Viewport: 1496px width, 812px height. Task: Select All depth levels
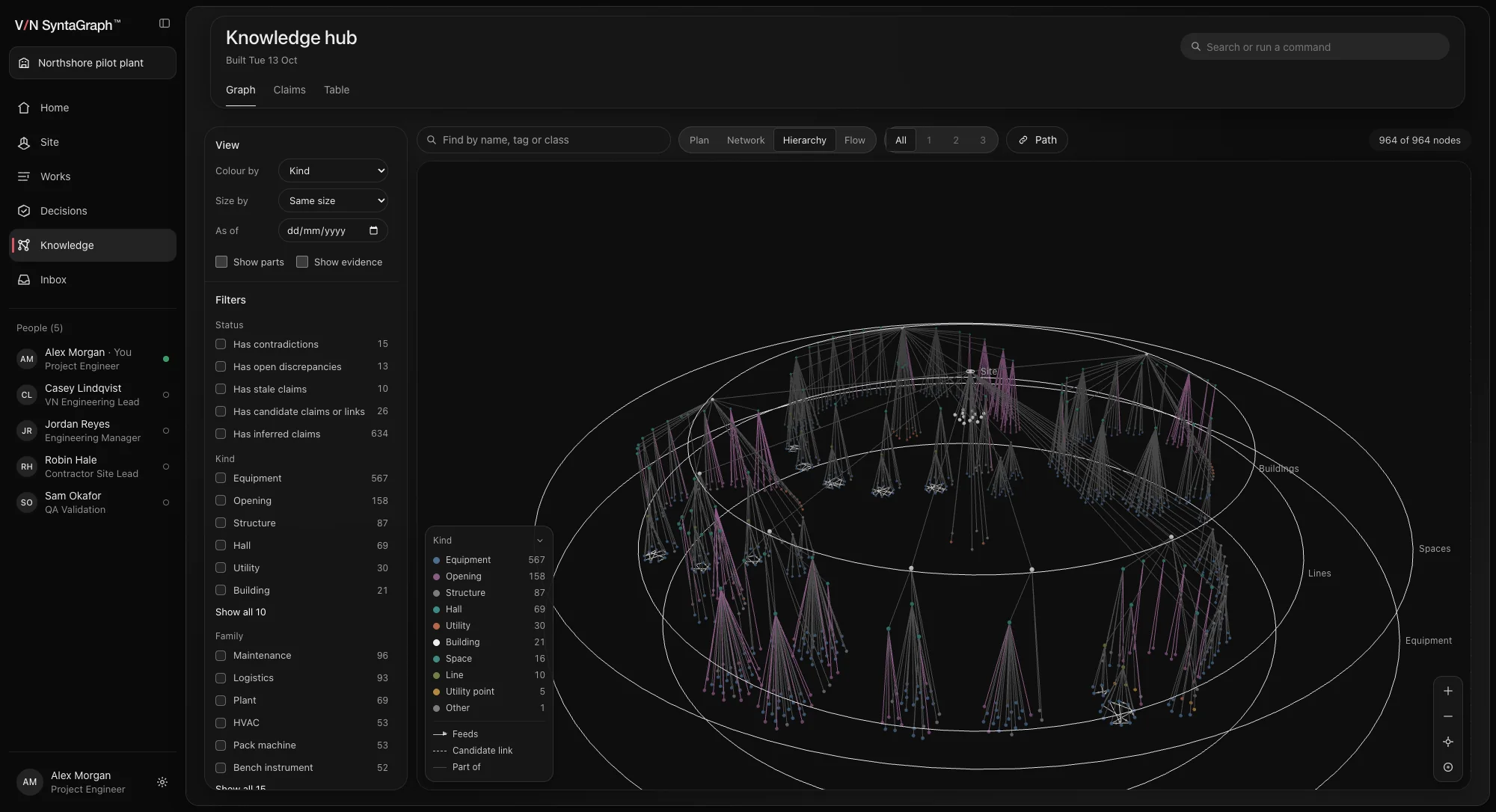click(901, 140)
